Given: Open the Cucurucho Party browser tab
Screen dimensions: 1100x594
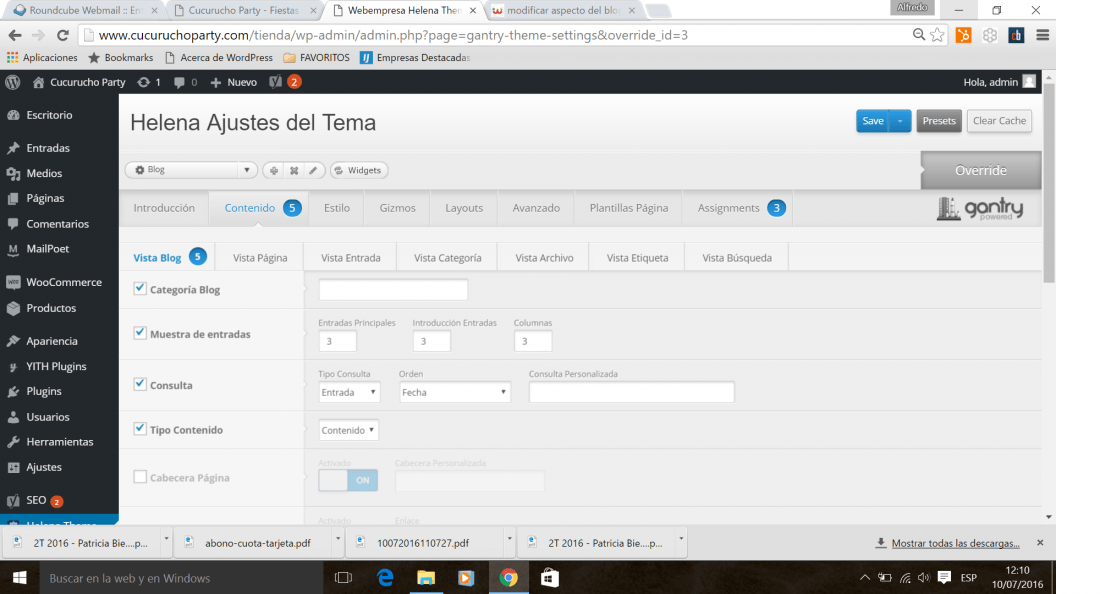Looking at the screenshot, I should coord(244,11).
